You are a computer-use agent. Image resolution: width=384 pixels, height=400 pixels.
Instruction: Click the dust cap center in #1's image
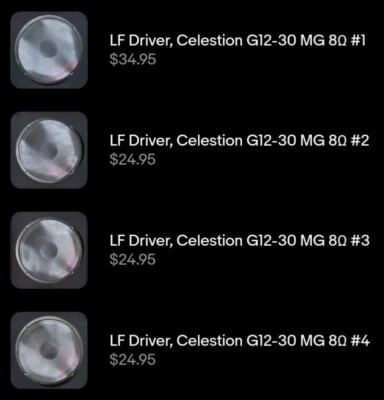(x=49, y=50)
